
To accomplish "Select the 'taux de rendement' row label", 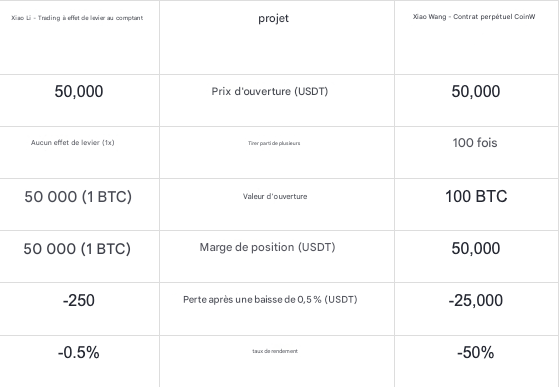I will coord(275,351).
